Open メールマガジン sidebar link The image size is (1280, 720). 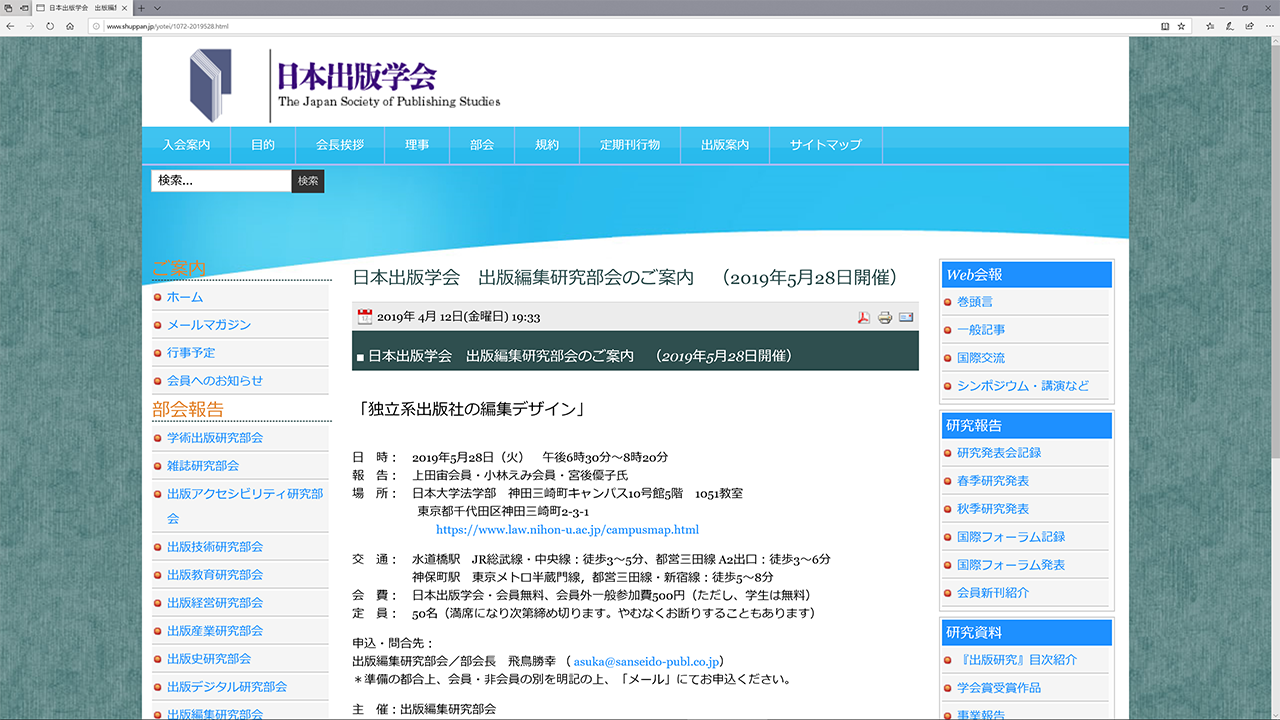tap(209, 325)
